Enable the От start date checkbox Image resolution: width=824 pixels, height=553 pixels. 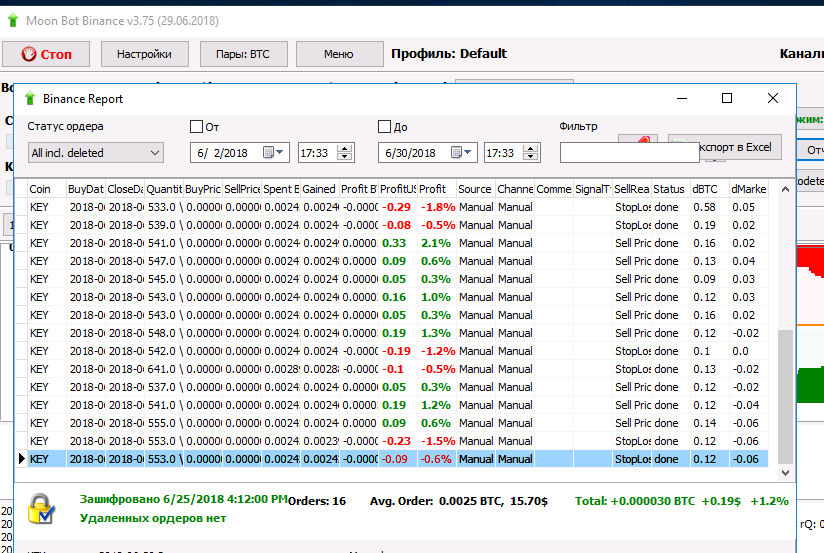(x=197, y=127)
